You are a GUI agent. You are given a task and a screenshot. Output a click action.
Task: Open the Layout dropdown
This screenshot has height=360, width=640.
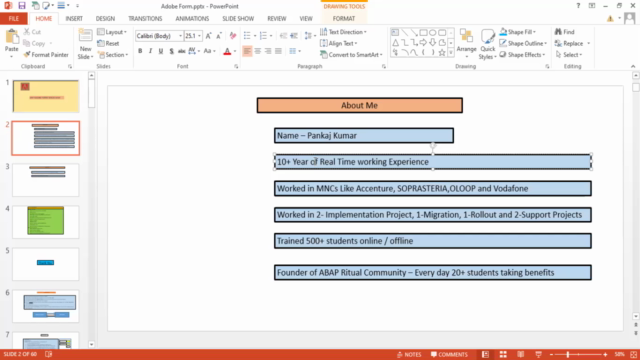point(112,32)
